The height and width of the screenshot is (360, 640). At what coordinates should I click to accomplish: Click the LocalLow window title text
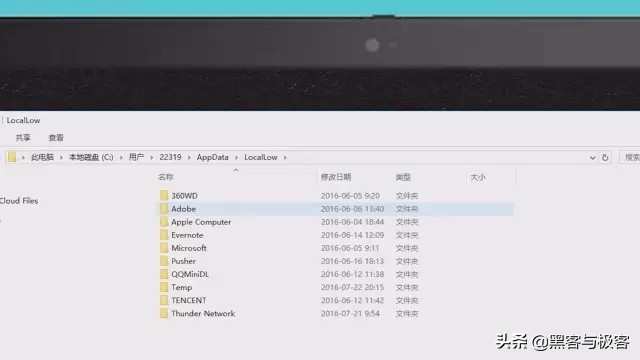click(23, 120)
